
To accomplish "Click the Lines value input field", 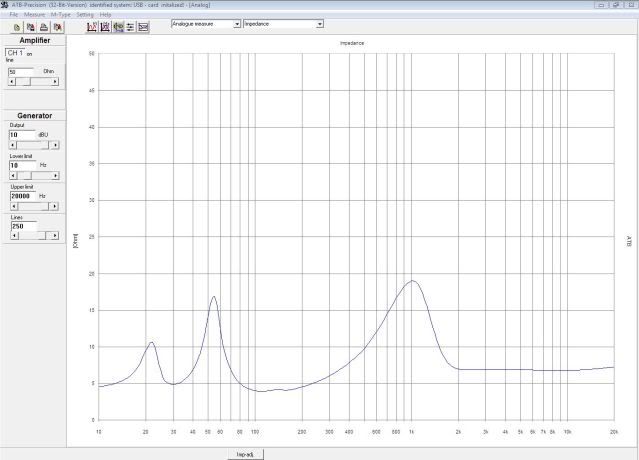I will (23, 226).
